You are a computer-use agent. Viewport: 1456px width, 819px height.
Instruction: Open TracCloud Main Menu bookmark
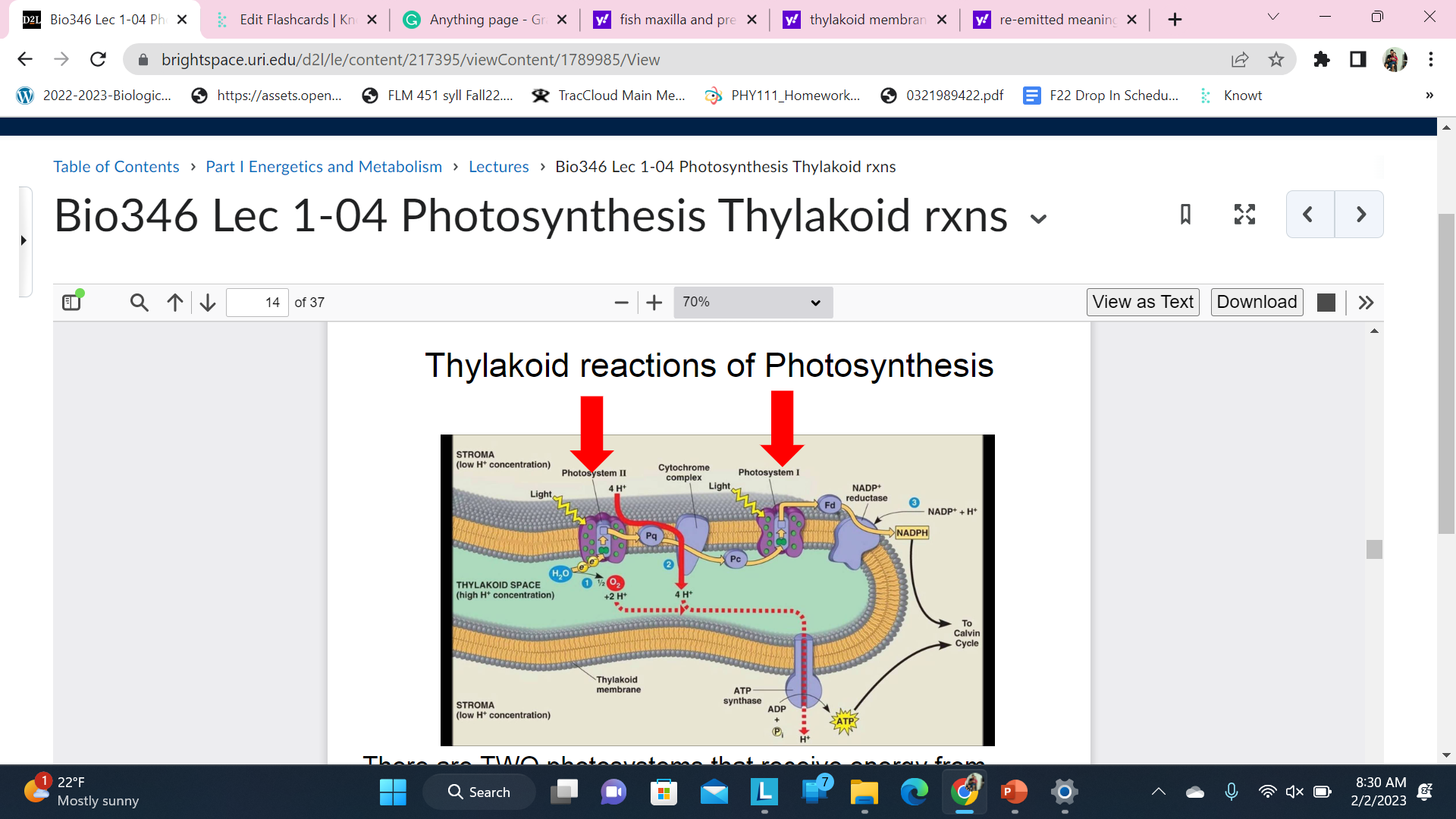(x=609, y=96)
